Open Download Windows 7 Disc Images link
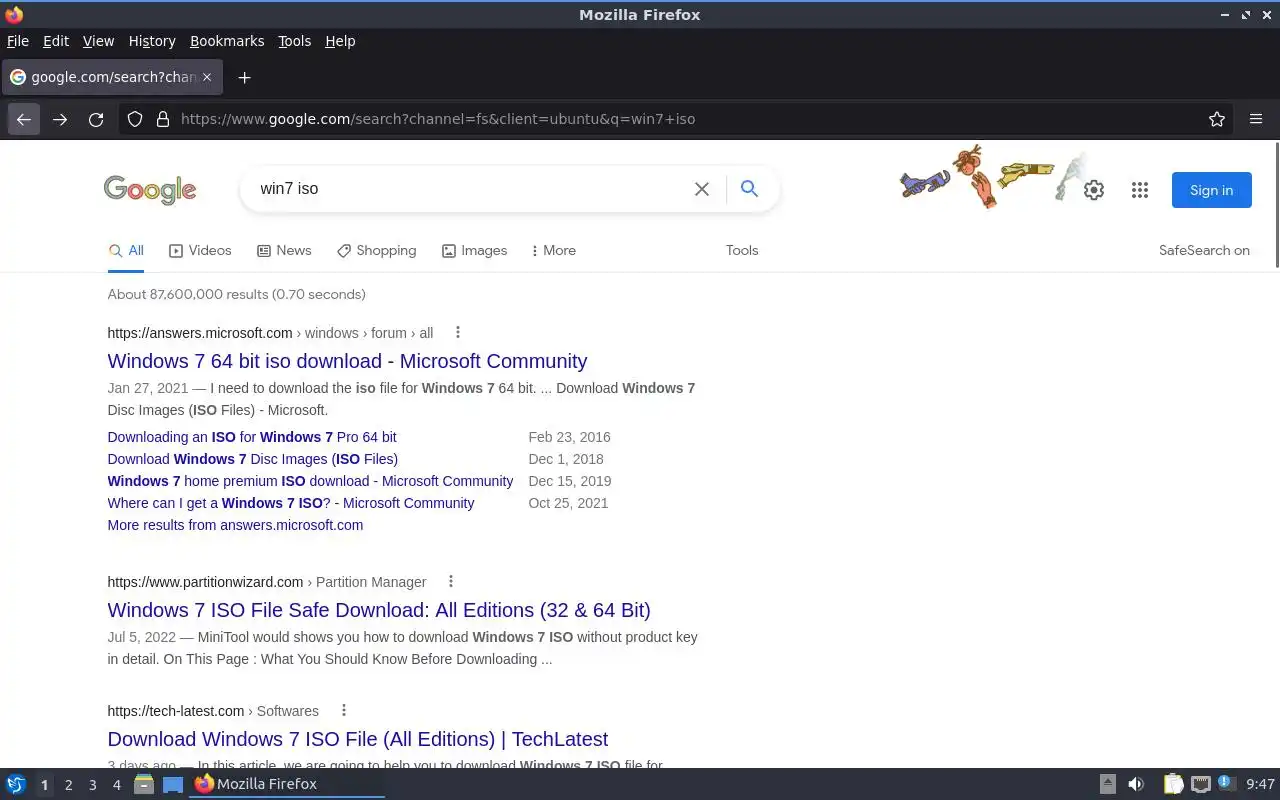This screenshot has width=1280, height=800. tap(253, 459)
